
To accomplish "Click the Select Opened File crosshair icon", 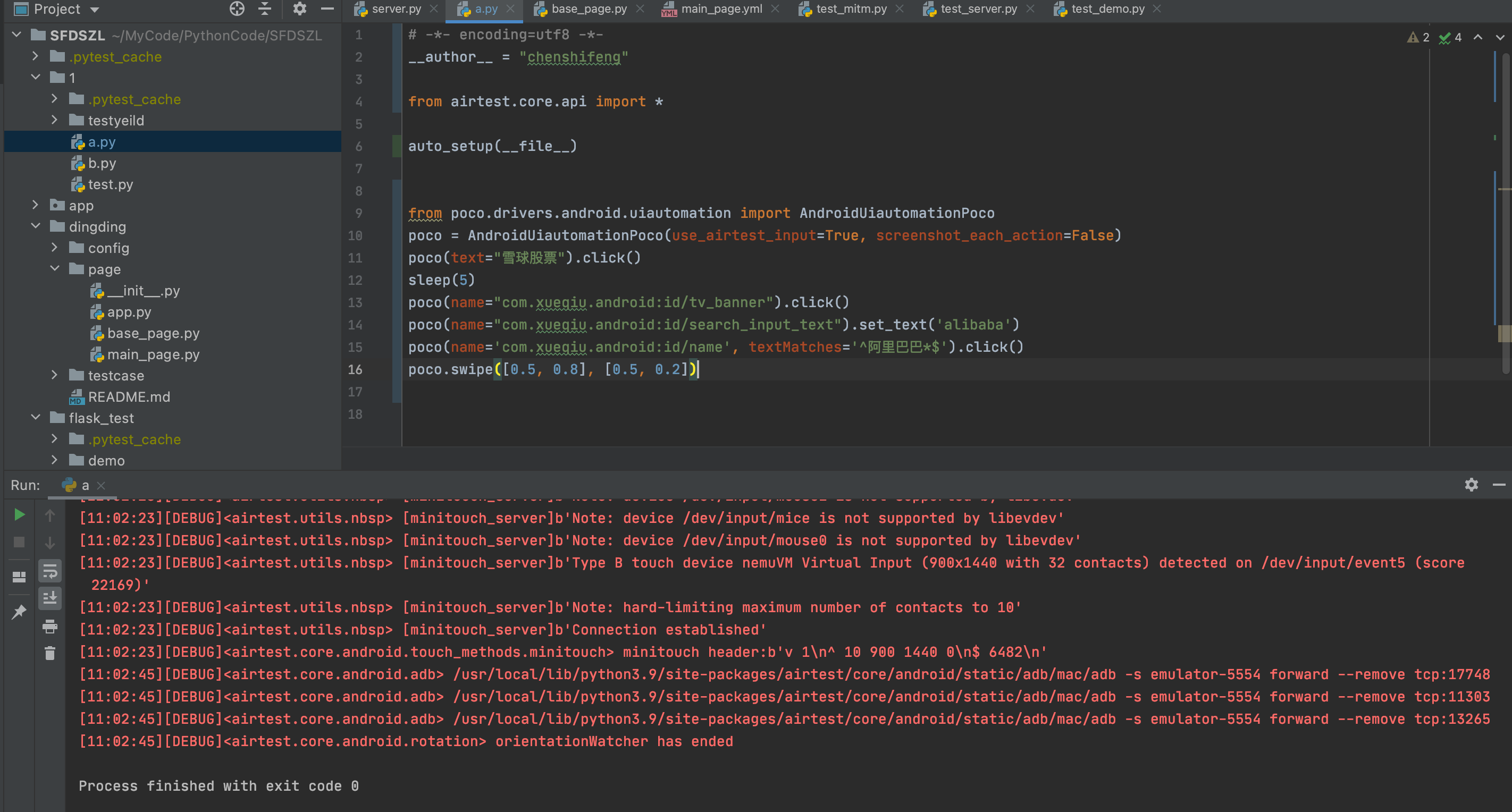I will pos(237,9).
